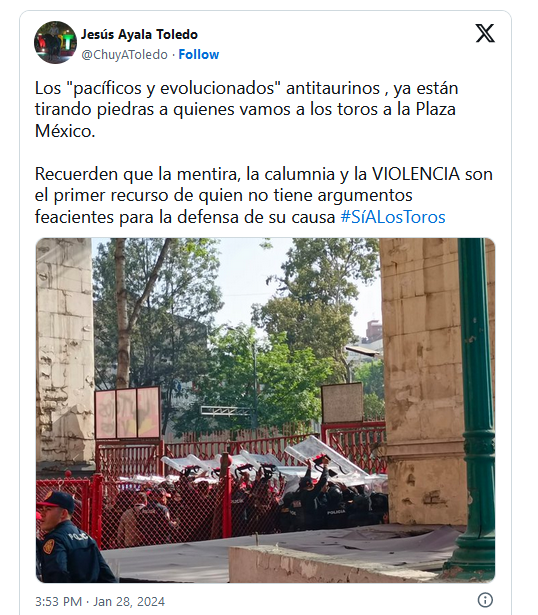Click the police officer wearing a cap in the photo

tap(67, 537)
